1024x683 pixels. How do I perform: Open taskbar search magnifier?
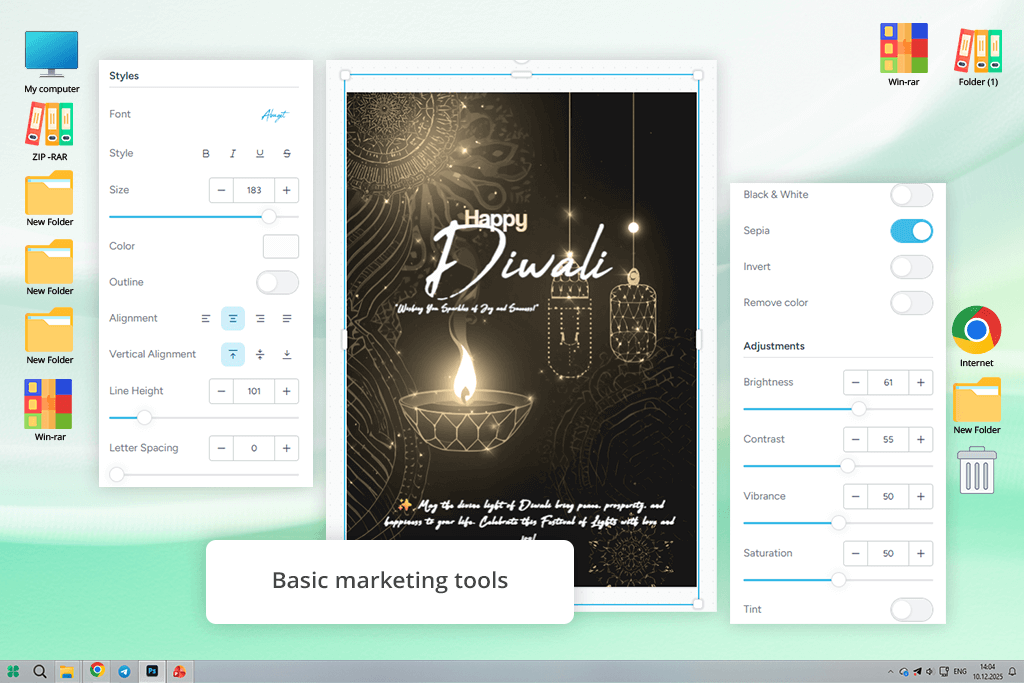coord(40,671)
